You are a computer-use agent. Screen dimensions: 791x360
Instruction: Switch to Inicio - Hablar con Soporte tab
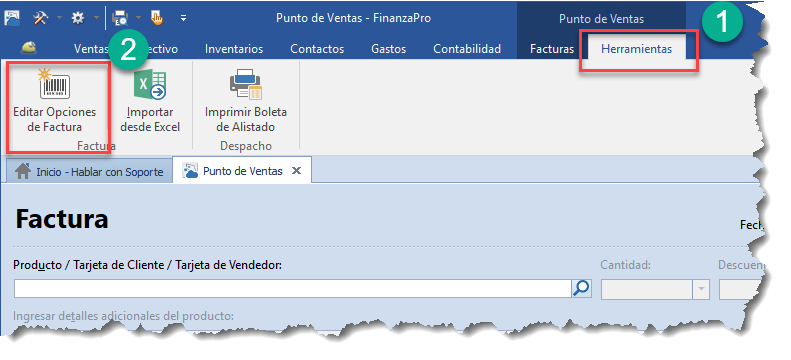(89, 172)
